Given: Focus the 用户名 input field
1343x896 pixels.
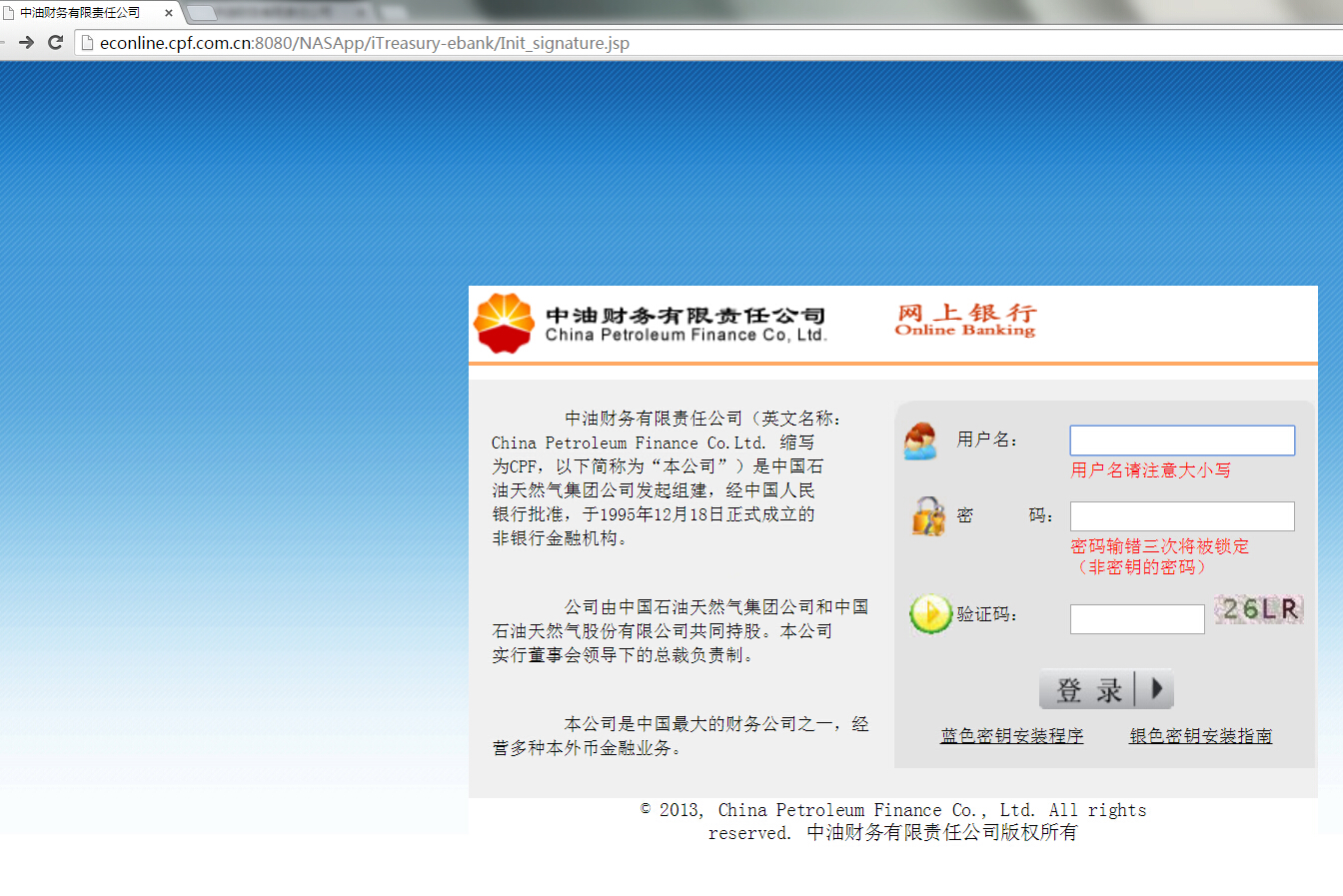Looking at the screenshot, I should [x=1182, y=441].
